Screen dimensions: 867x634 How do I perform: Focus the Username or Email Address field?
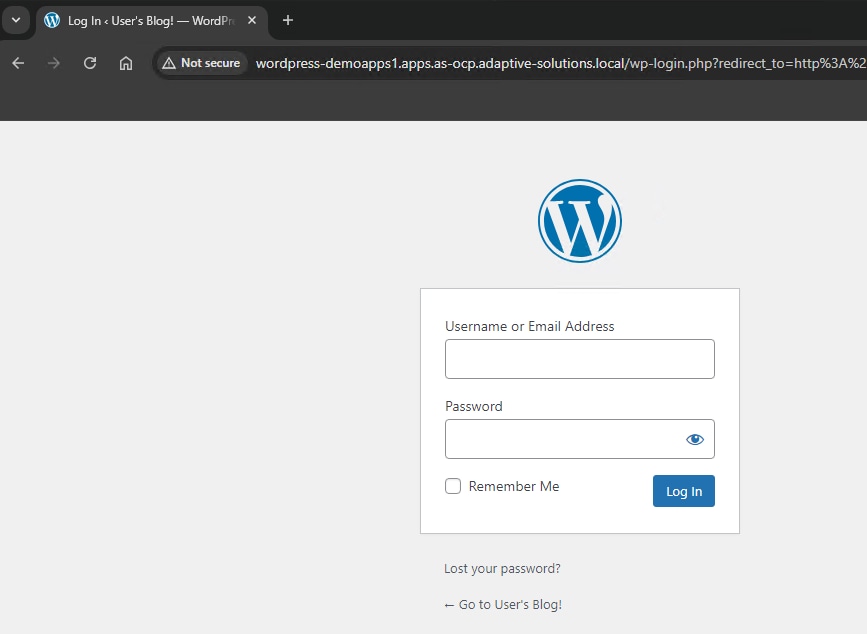coord(580,359)
